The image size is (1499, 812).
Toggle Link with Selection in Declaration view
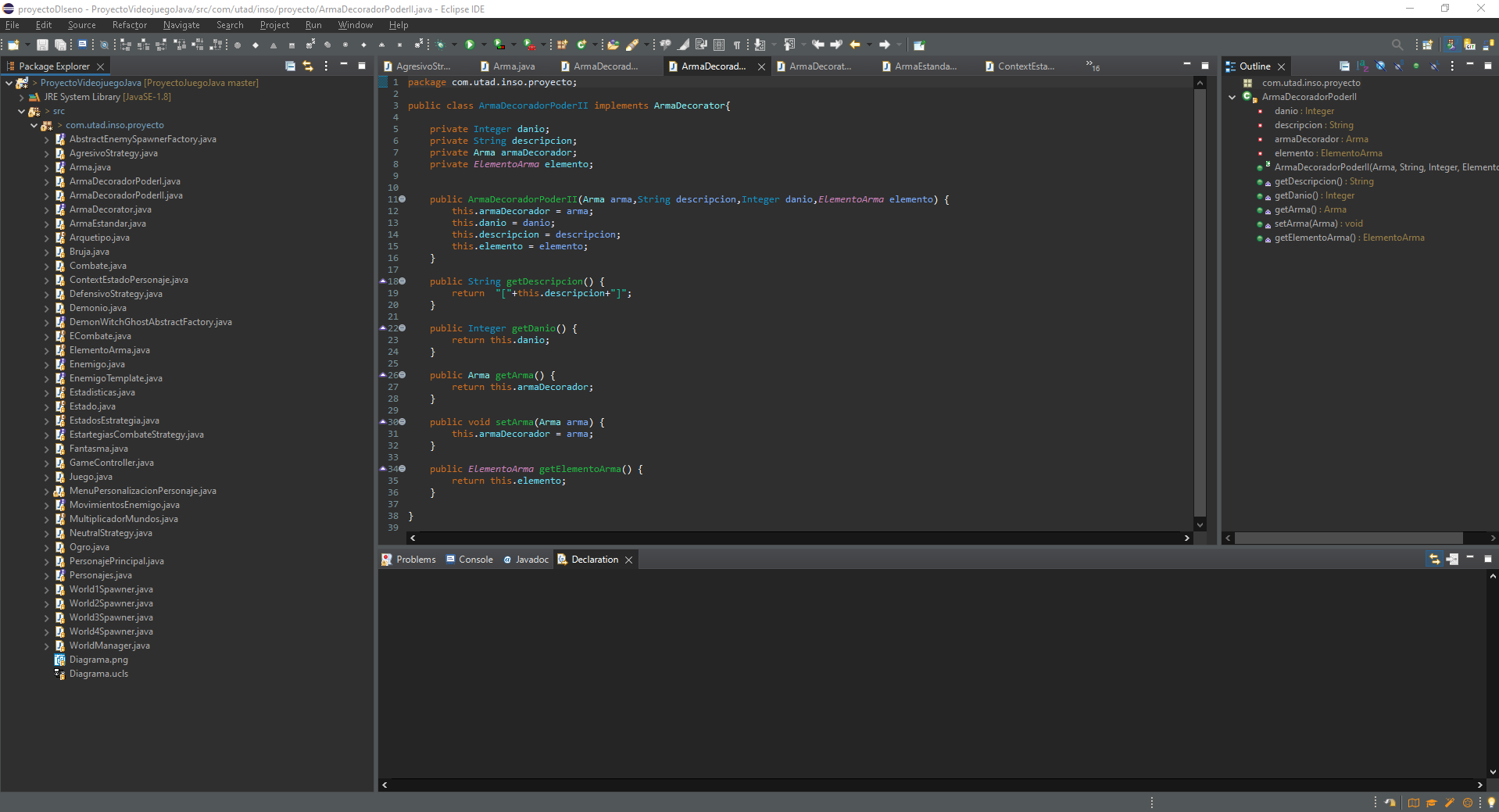(1434, 560)
